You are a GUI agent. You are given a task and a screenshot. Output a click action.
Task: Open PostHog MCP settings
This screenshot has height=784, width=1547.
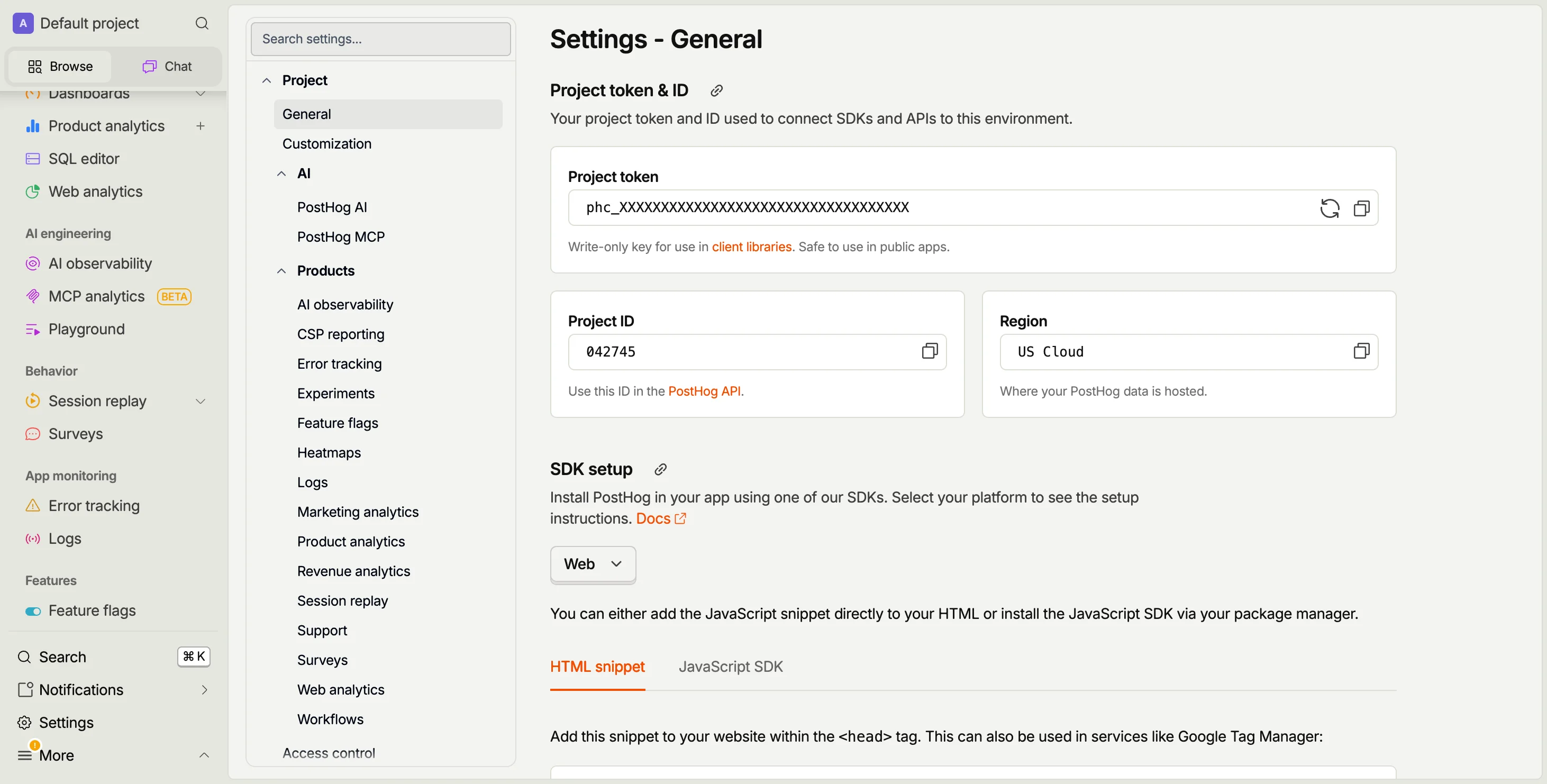(341, 236)
